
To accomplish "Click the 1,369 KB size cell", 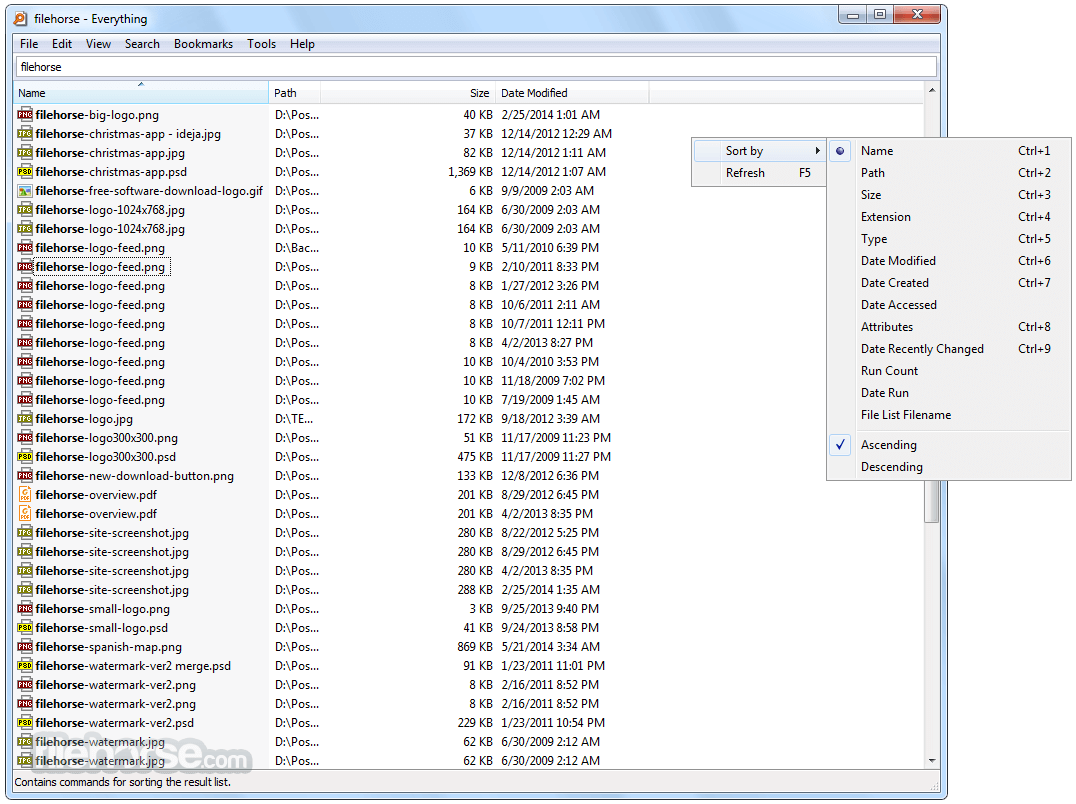I will 470,172.
